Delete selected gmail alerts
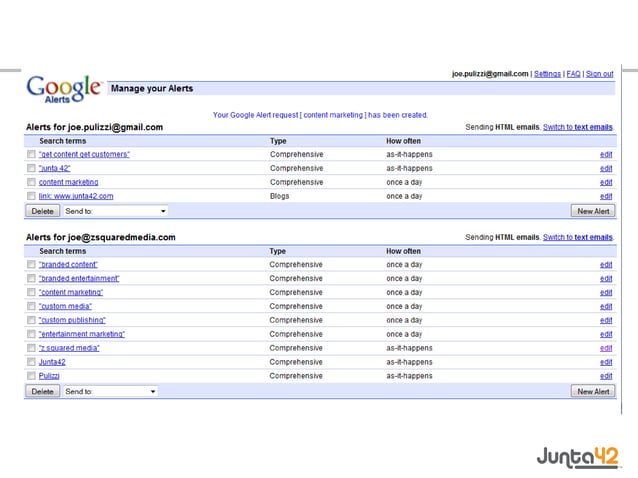The width and height of the screenshot is (638, 478). pyautogui.click(x=43, y=211)
